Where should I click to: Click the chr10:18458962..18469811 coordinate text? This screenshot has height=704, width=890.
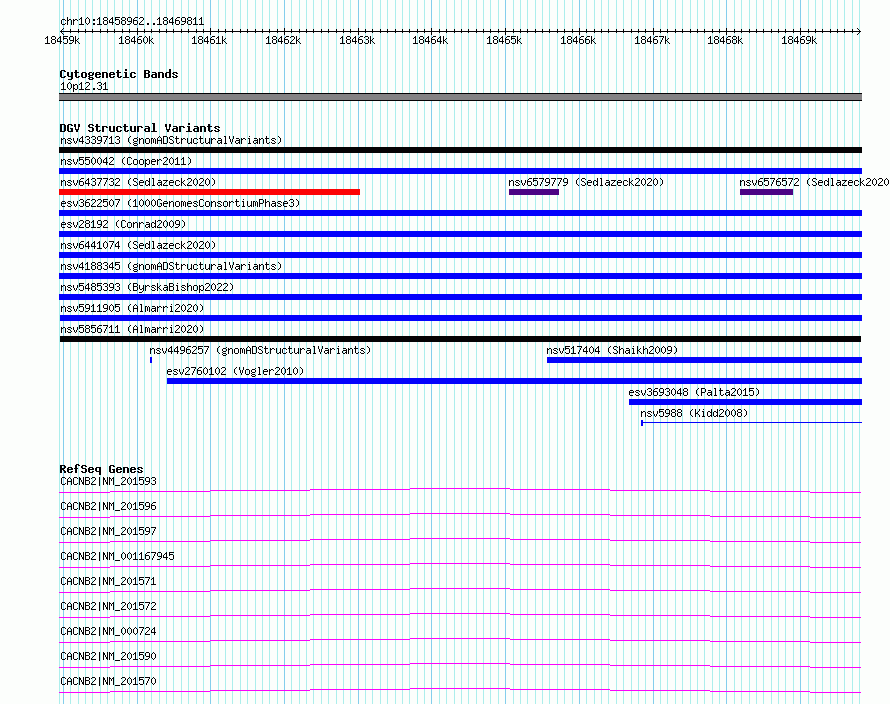pyautogui.click(x=132, y=22)
